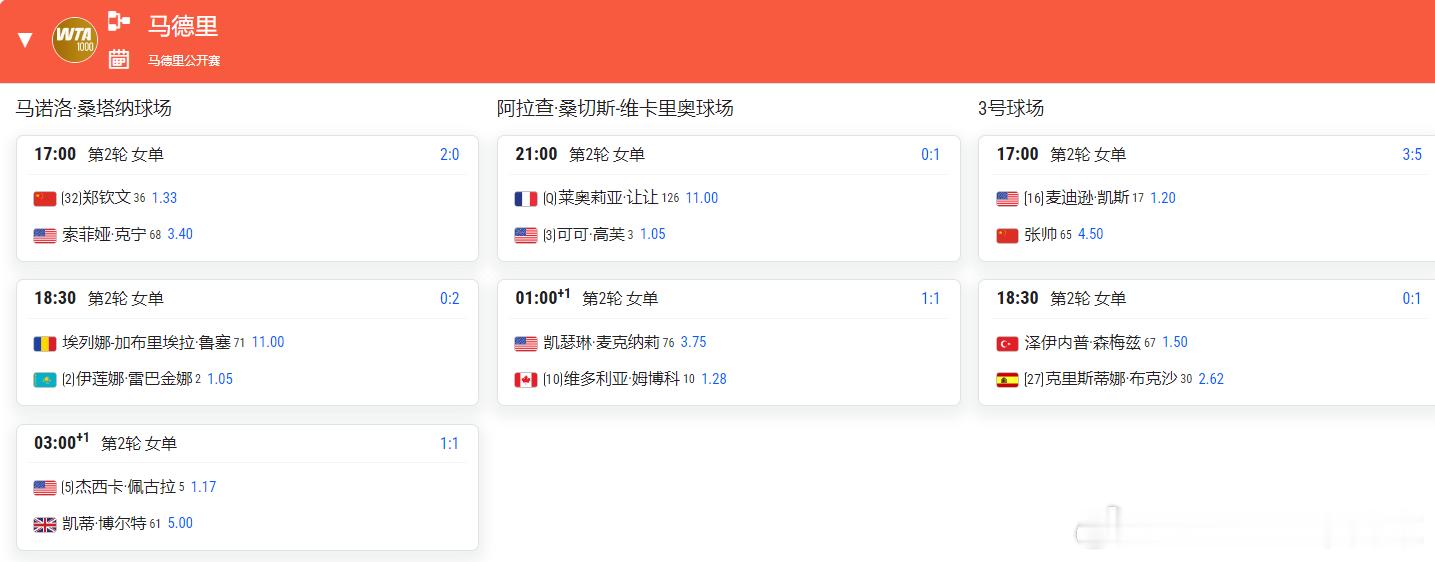Click UK flag beside 凯蒂·博尔特

(45, 524)
